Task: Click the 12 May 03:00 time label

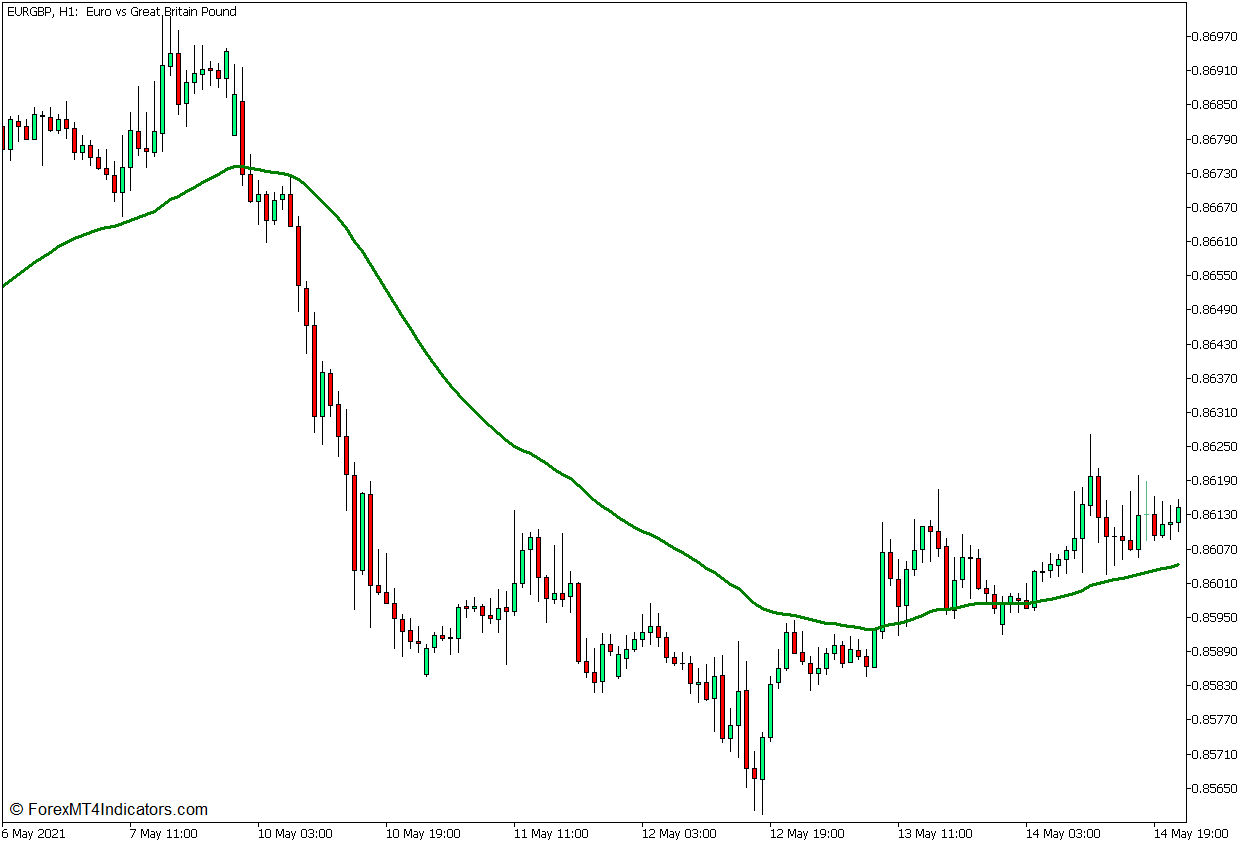Action: [677, 833]
